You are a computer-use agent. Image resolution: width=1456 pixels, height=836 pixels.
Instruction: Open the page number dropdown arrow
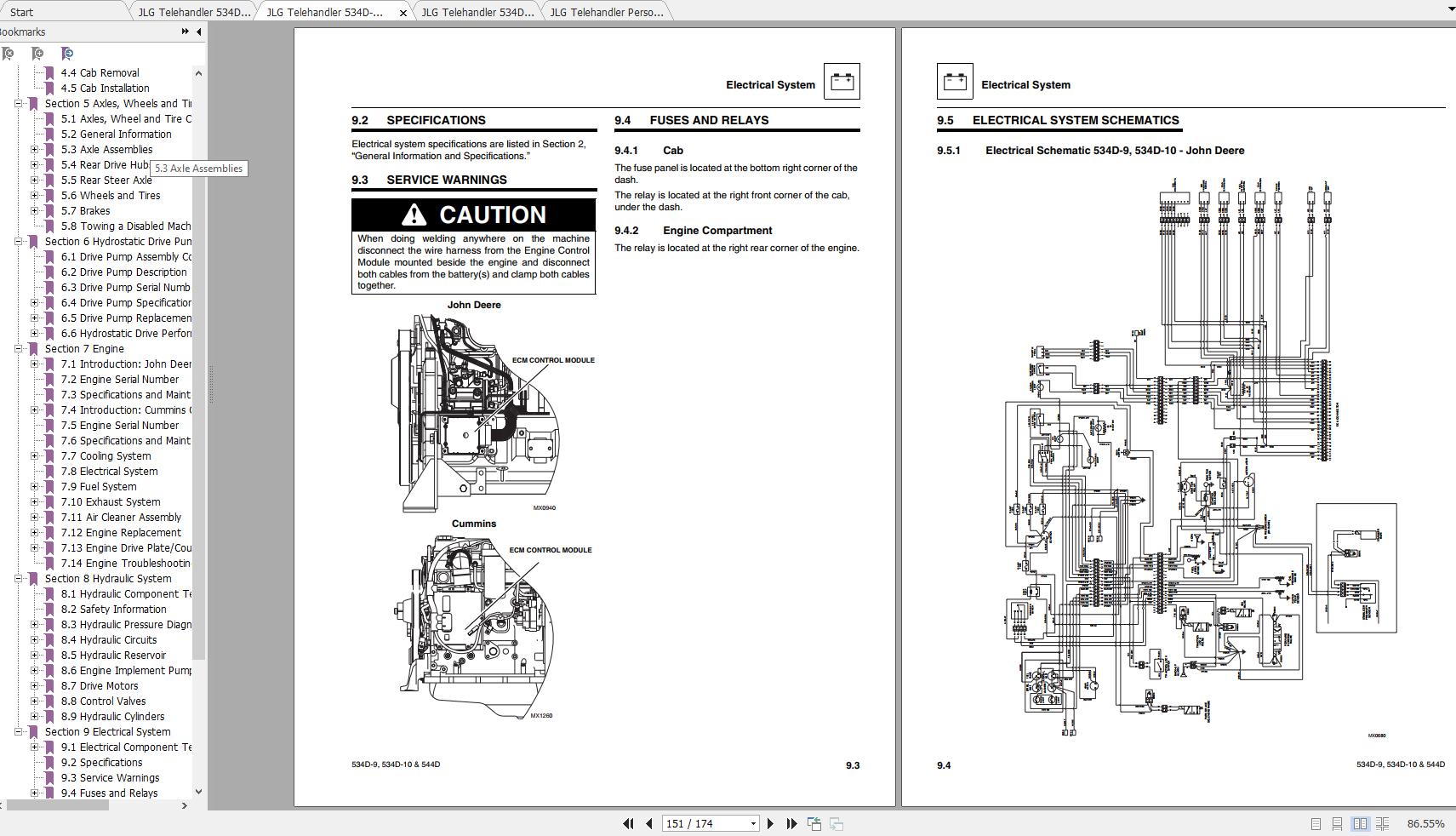click(x=753, y=823)
